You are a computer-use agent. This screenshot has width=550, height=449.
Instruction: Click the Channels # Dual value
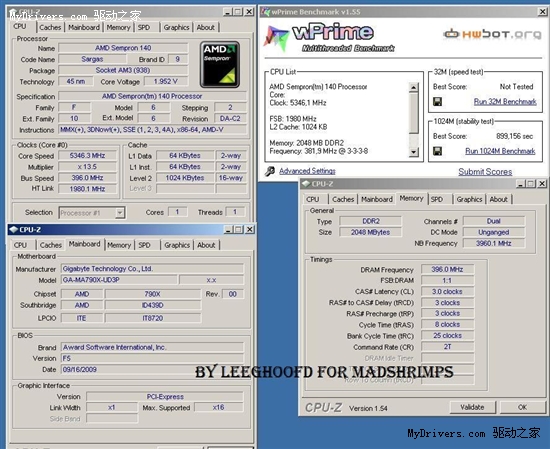pos(494,221)
